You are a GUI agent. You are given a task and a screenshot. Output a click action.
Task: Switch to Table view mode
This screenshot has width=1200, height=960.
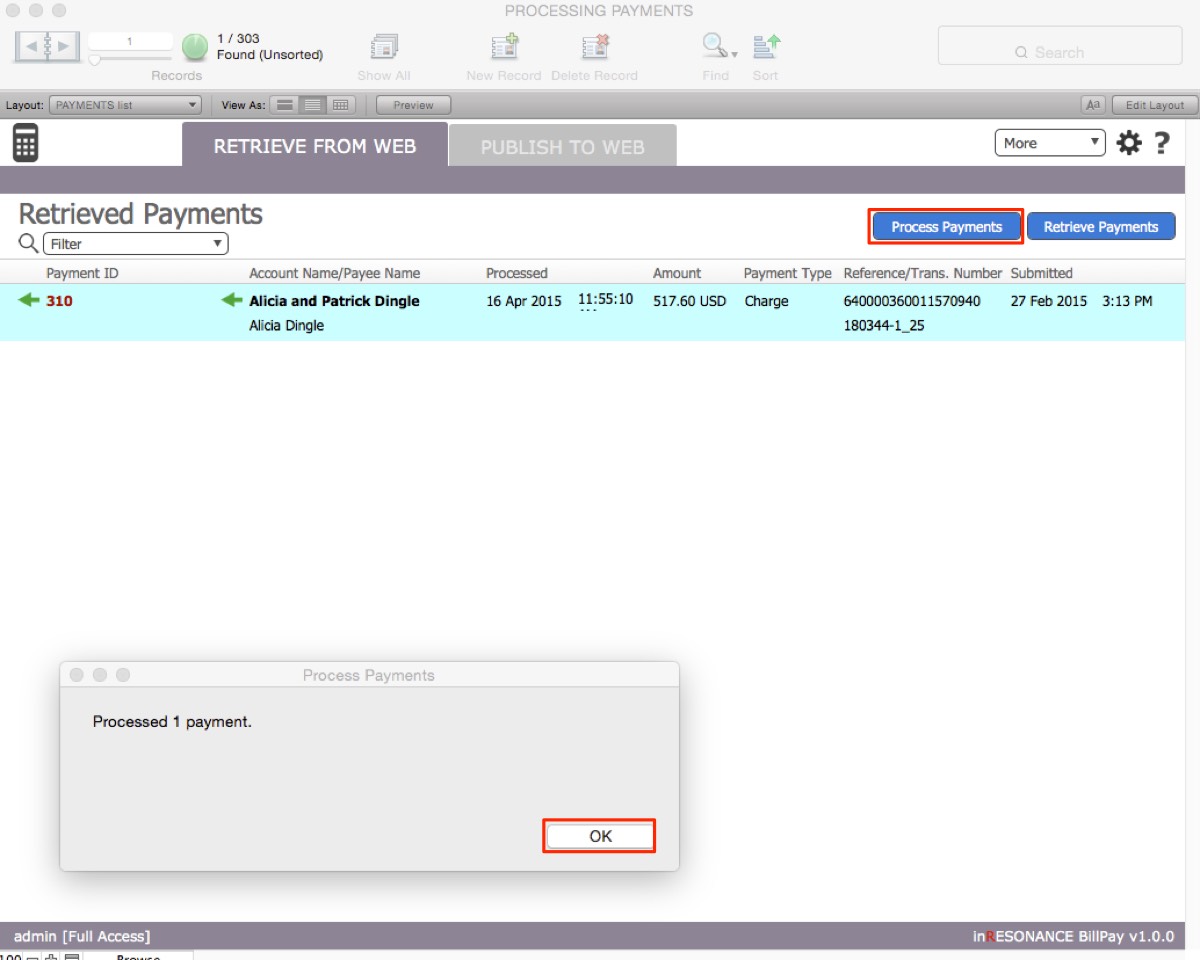(x=341, y=105)
